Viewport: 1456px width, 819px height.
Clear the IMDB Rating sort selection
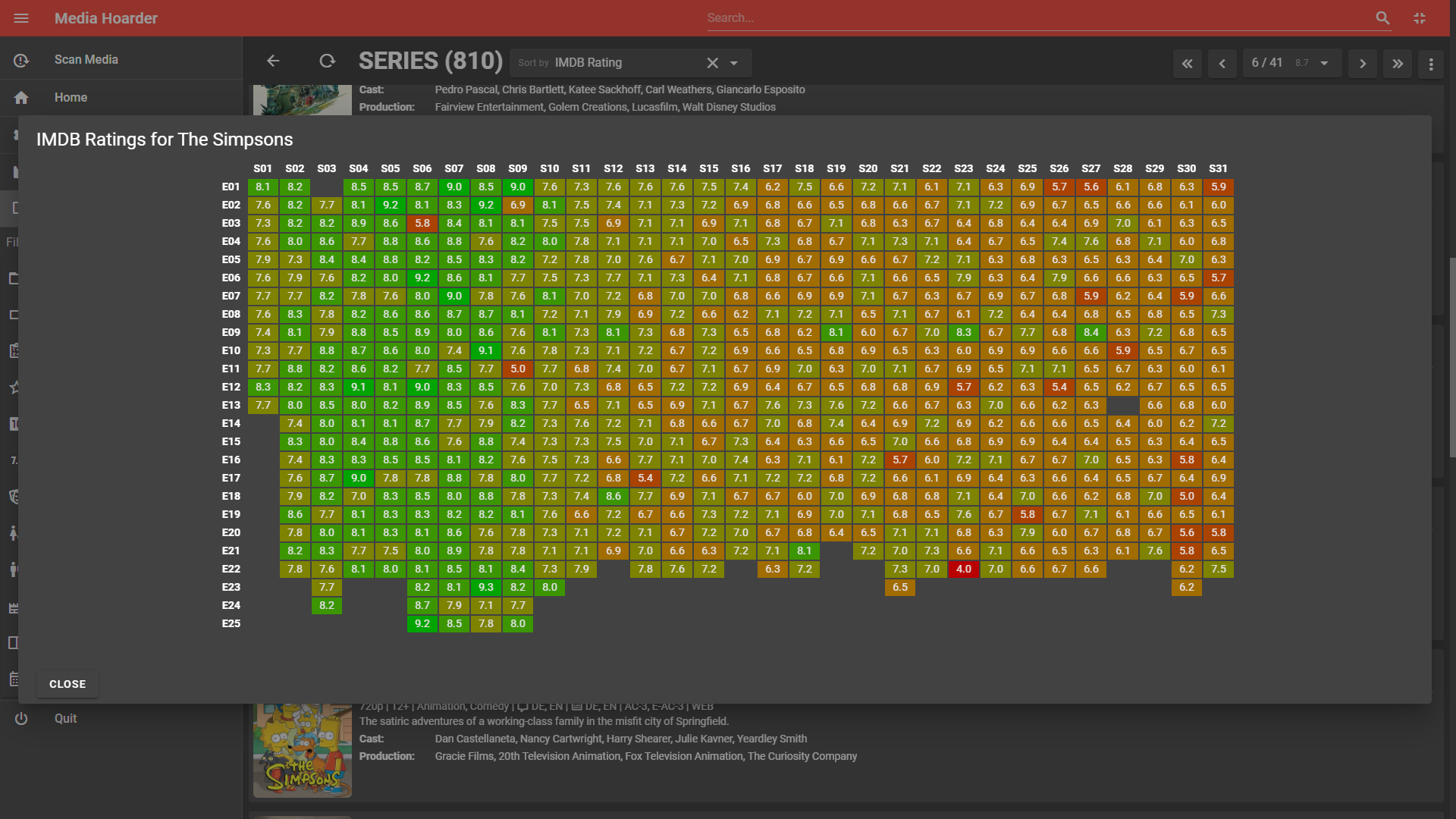point(712,63)
